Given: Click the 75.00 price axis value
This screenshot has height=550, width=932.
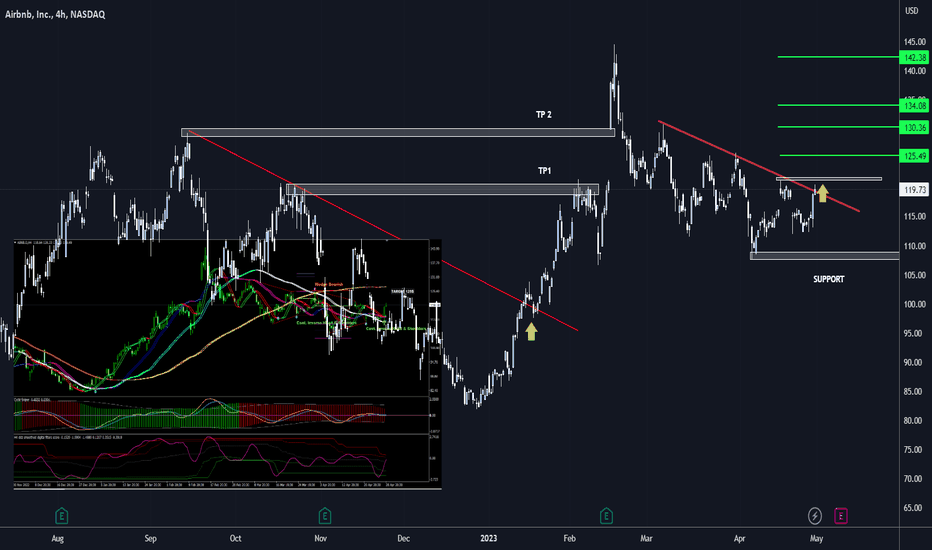Looking at the screenshot, I should (x=915, y=450).
